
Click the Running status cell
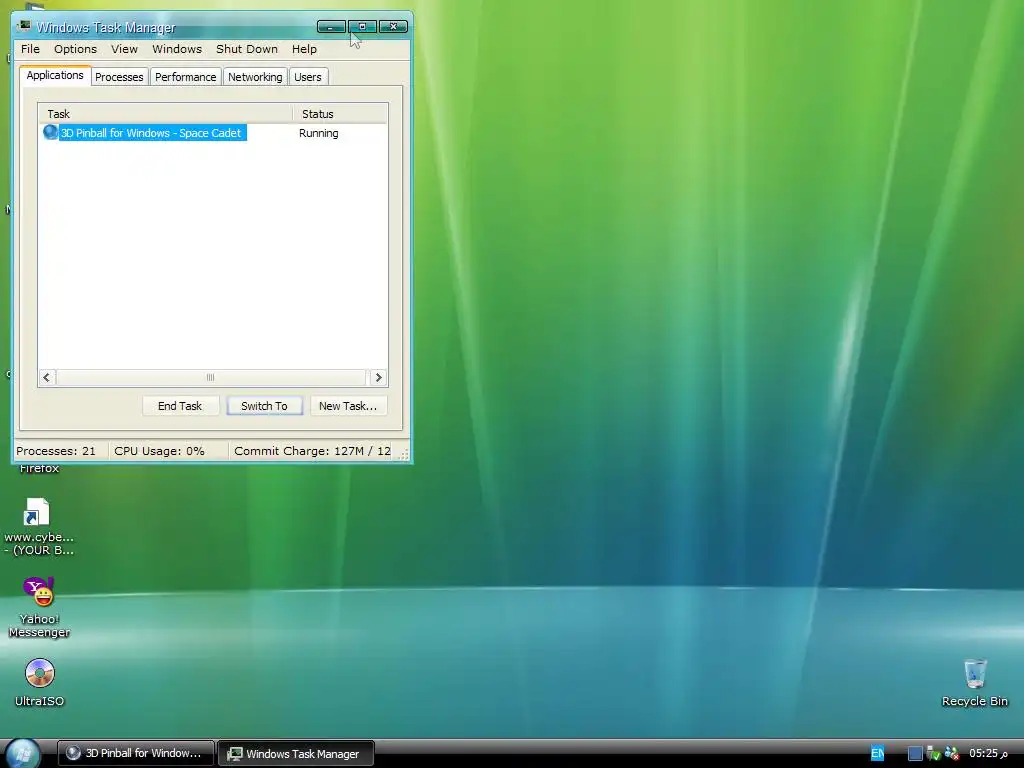click(x=319, y=133)
